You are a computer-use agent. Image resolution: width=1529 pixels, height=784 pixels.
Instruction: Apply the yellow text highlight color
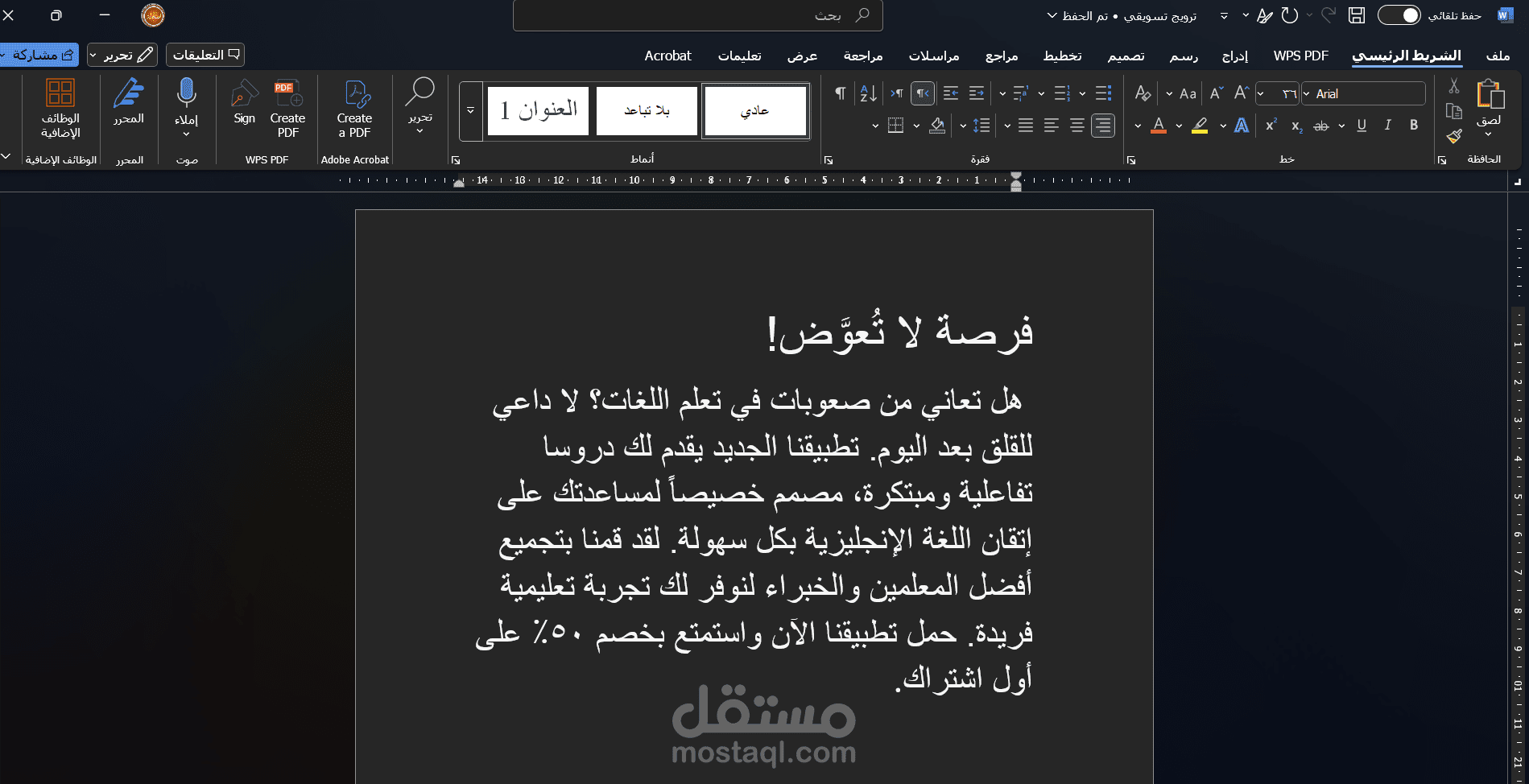tap(1200, 126)
